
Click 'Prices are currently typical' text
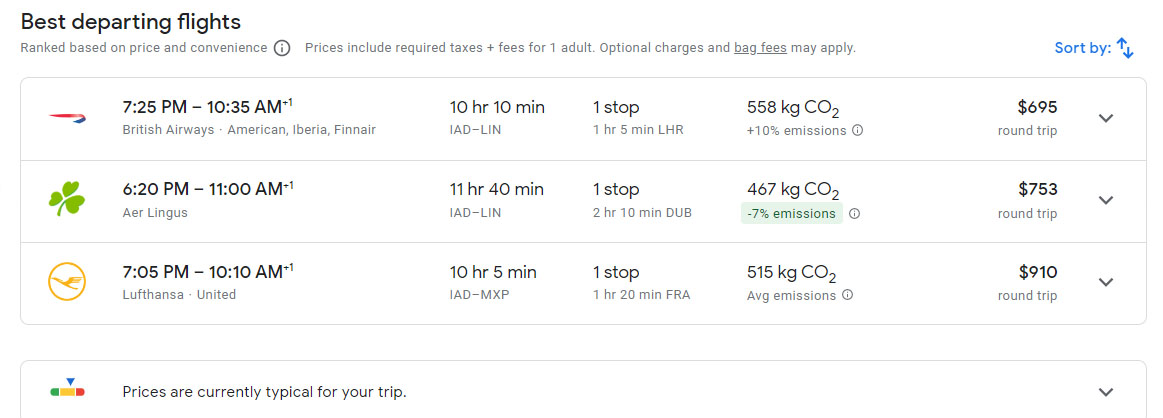coord(264,392)
